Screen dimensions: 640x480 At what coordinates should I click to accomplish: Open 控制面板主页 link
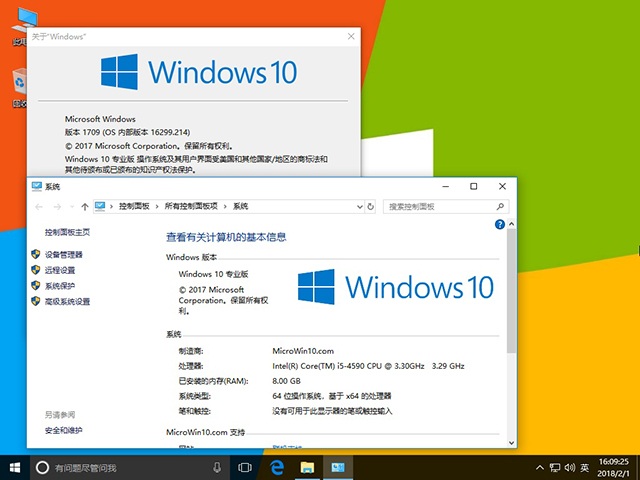67,232
